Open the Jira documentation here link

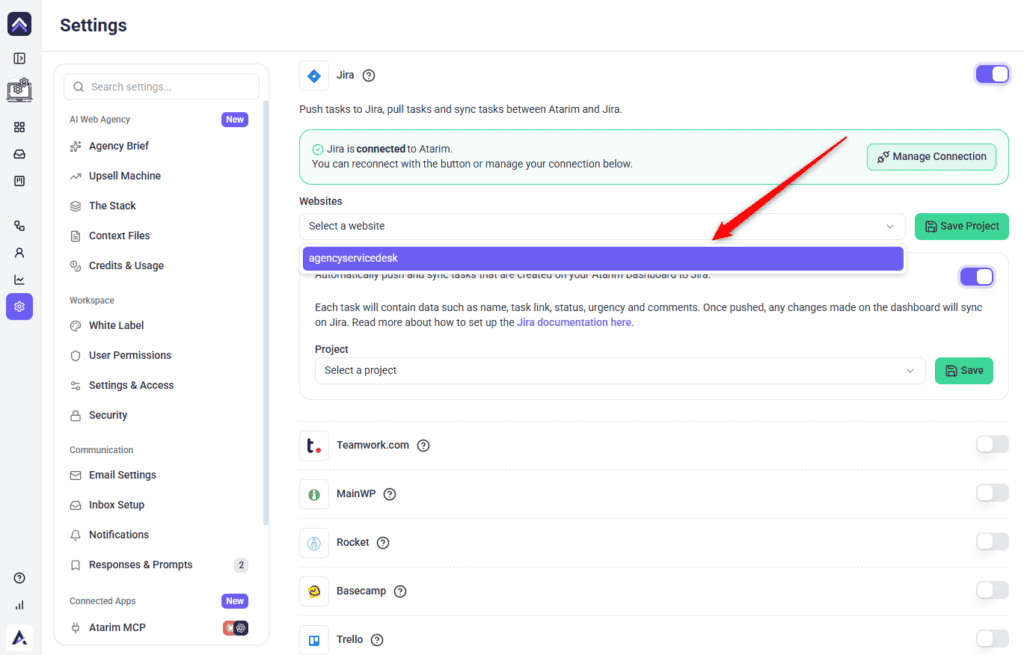(x=575, y=323)
